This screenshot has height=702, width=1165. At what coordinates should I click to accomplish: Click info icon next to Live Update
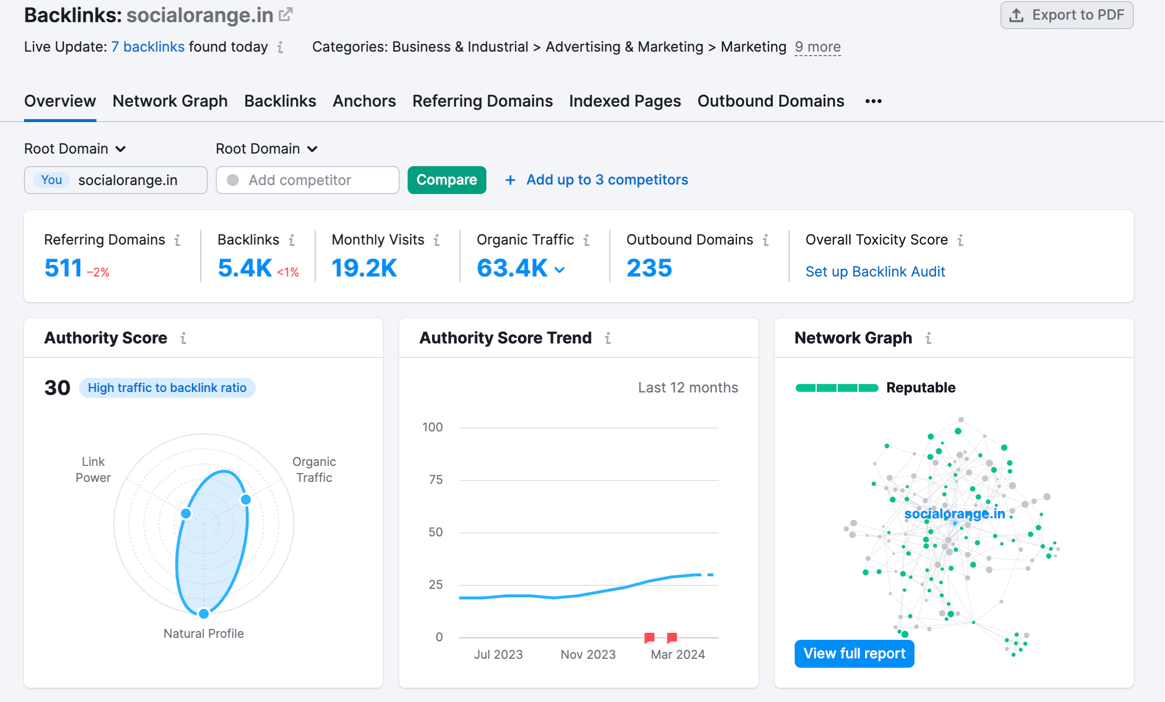click(280, 47)
